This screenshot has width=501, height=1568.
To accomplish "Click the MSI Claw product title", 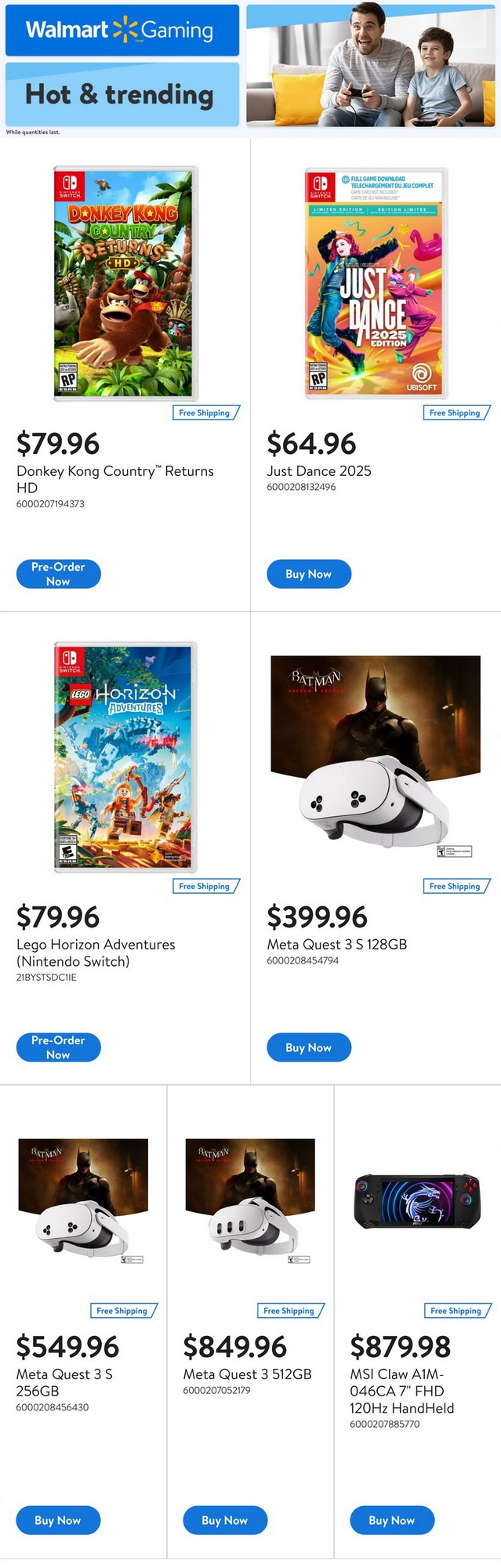I will (401, 1391).
